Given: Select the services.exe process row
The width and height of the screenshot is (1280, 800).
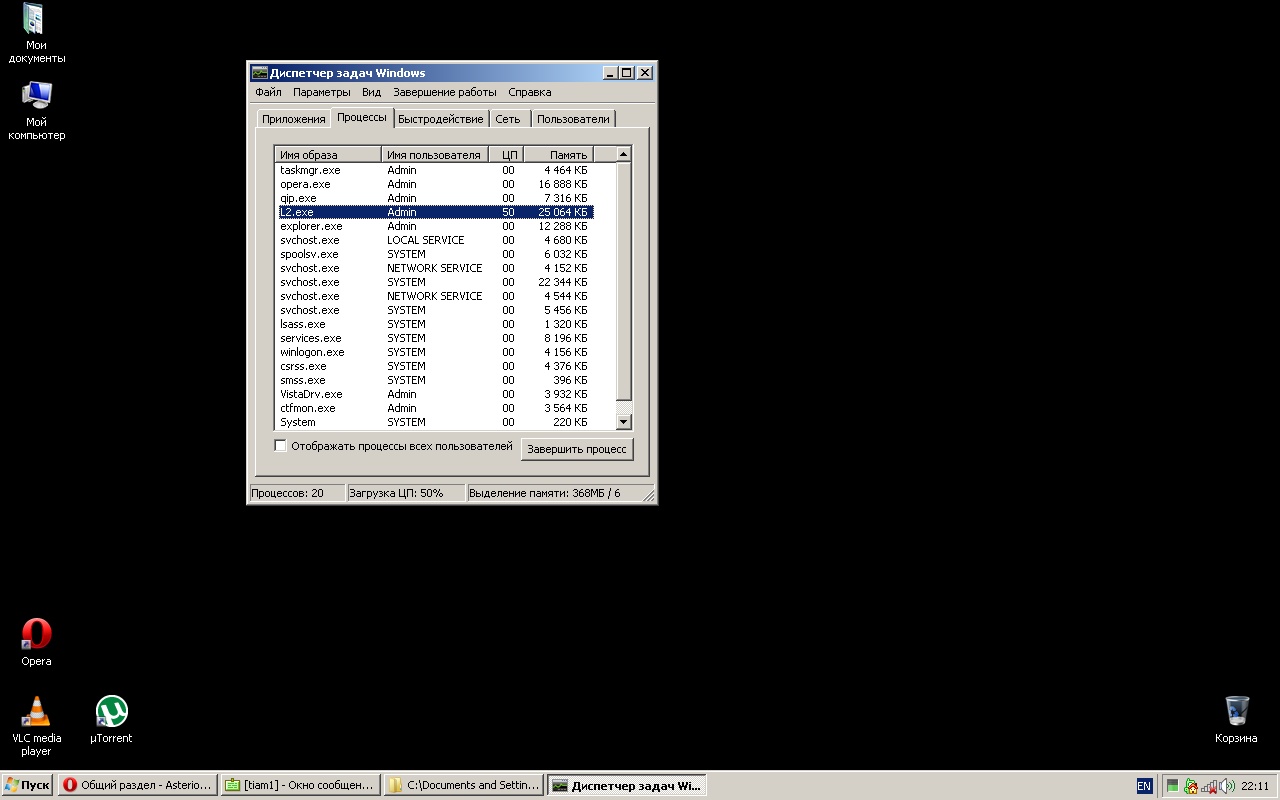Looking at the screenshot, I should (x=434, y=338).
